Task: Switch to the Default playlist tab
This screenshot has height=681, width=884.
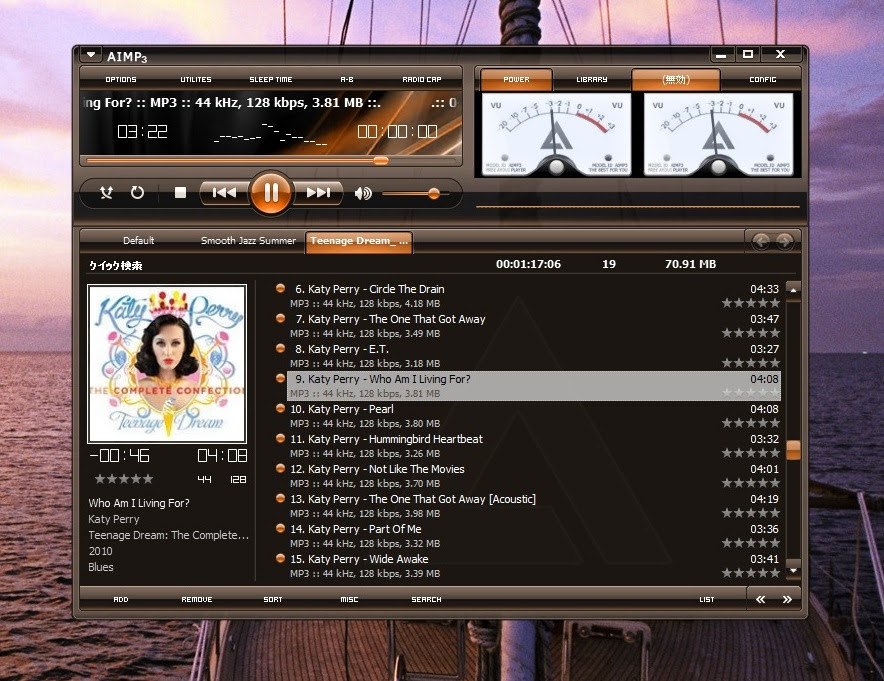Action: (x=139, y=241)
